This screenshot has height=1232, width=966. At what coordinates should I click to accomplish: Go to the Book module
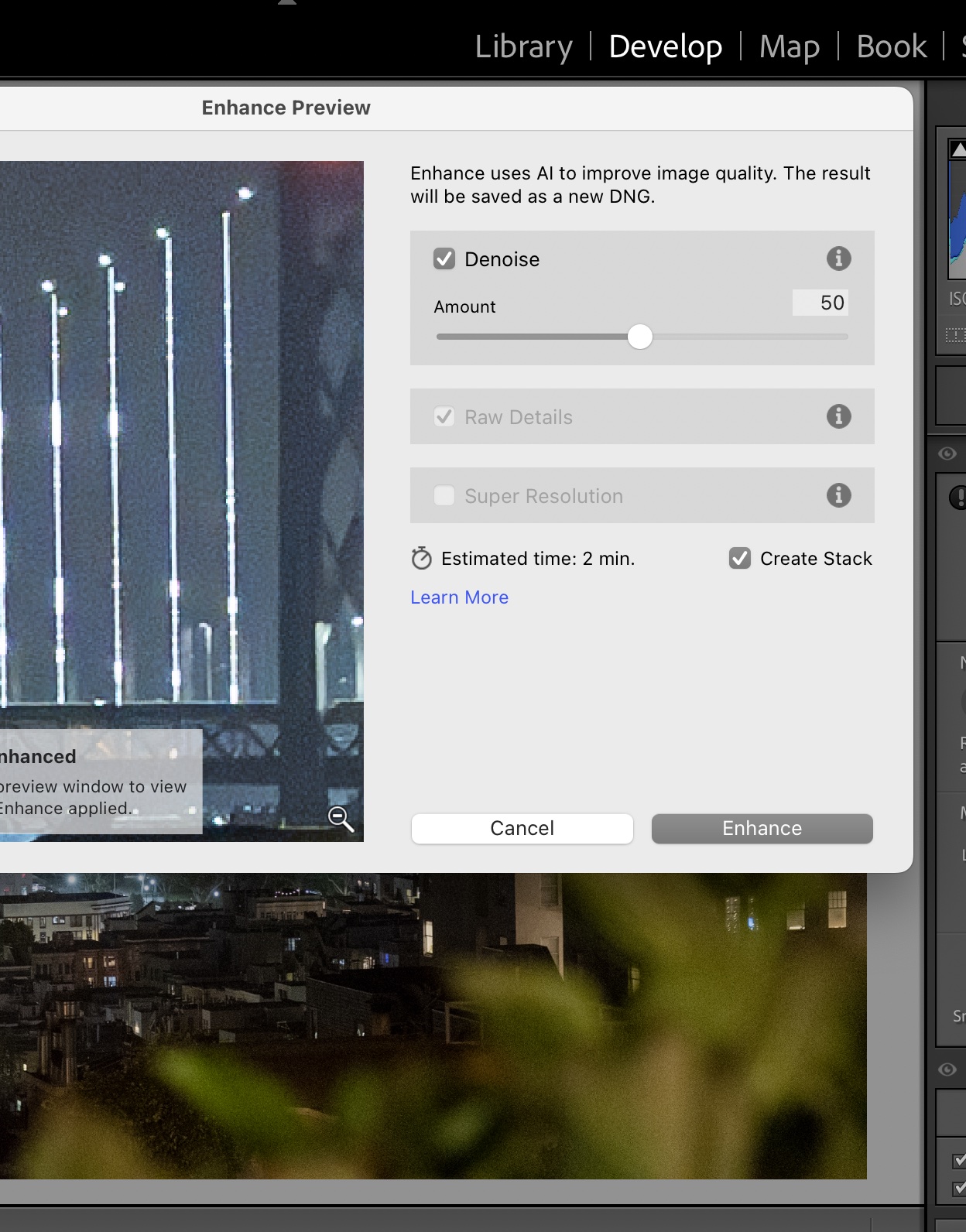[x=892, y=47]
